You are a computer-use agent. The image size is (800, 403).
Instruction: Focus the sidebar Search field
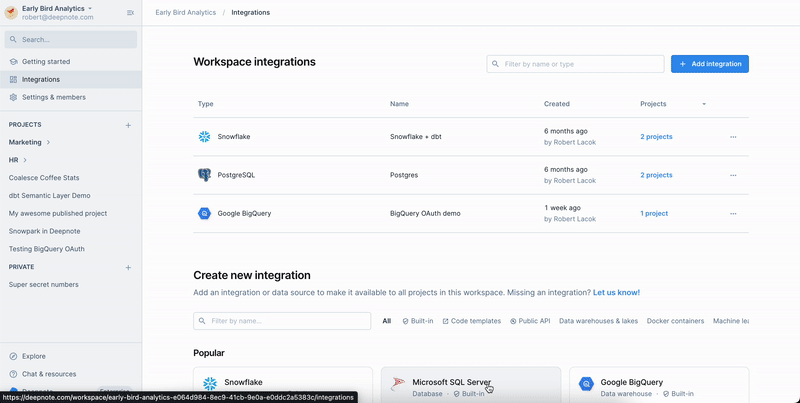[71, 39]
